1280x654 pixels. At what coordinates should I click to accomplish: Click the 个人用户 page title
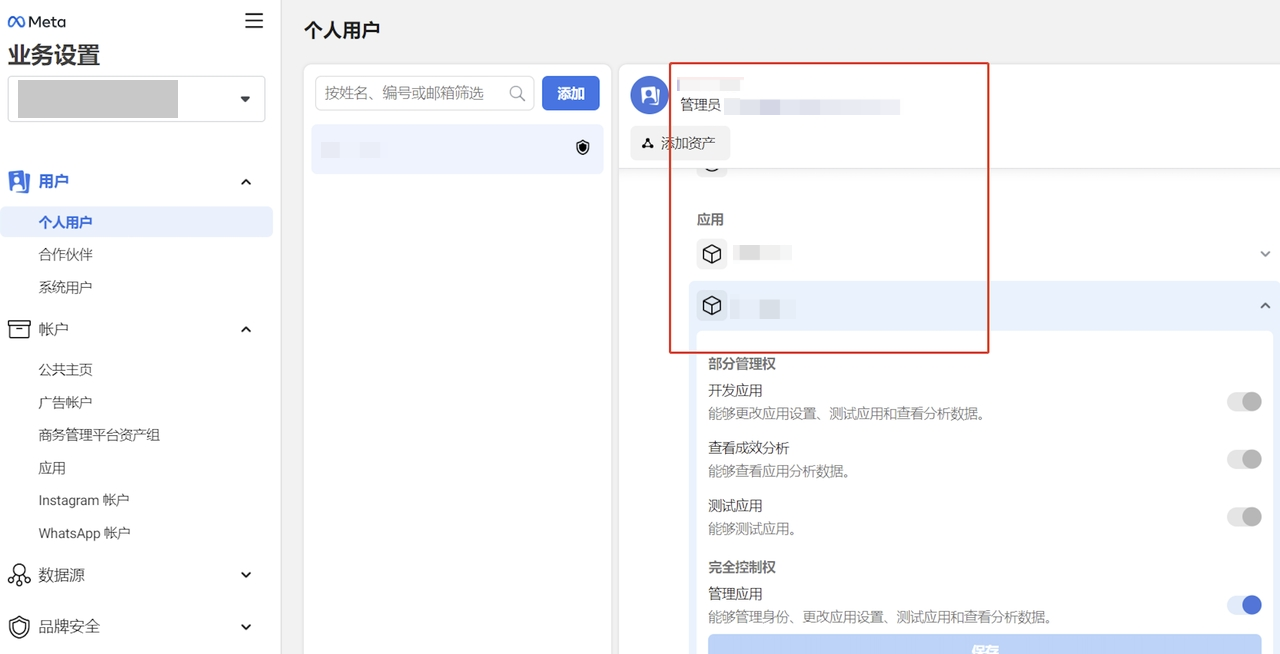(x=342, y=30)
